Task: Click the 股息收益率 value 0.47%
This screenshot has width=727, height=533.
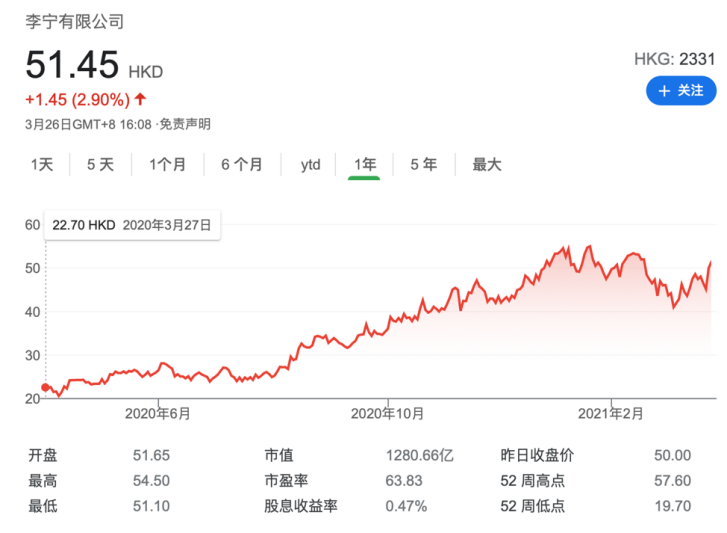Action: click(406, 506)
